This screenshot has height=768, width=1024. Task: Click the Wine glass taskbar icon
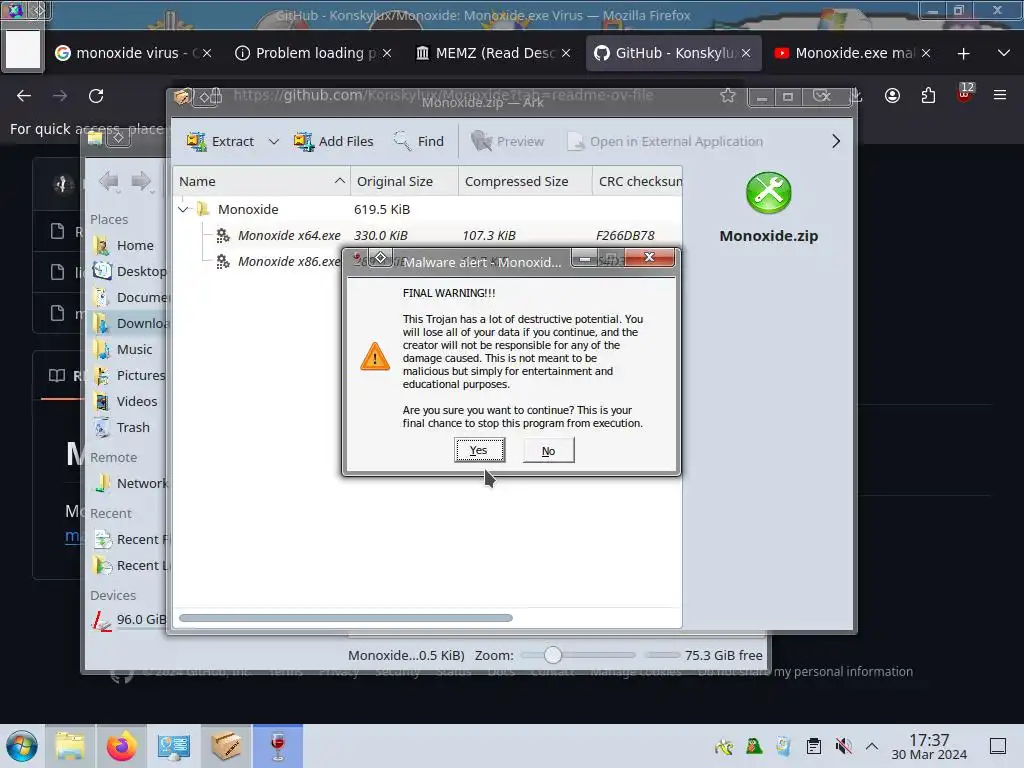pyautogui.click(x=278, y=746)
